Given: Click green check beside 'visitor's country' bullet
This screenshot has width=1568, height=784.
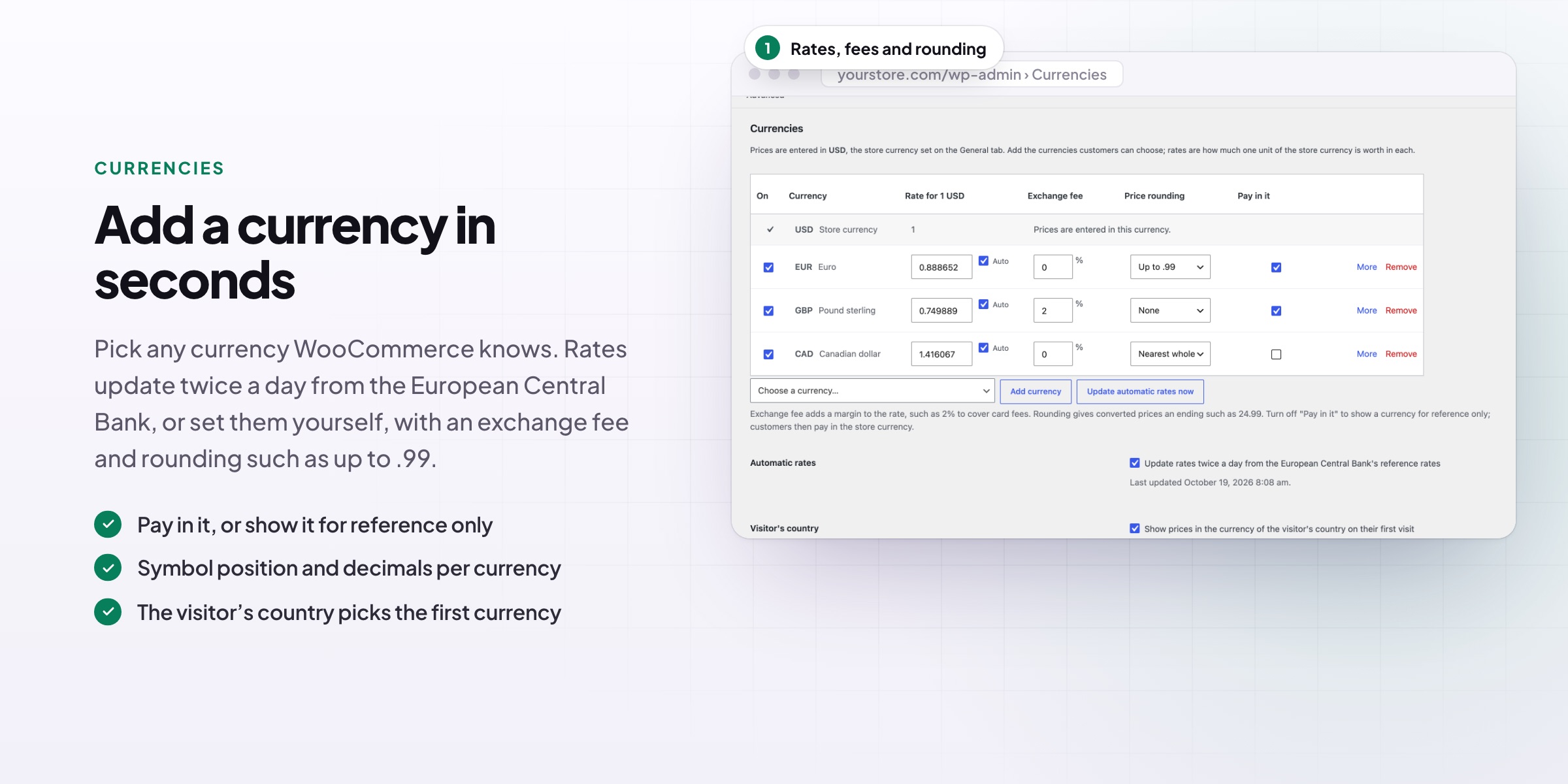Looking at the screenshot, I should pos(108,612).
